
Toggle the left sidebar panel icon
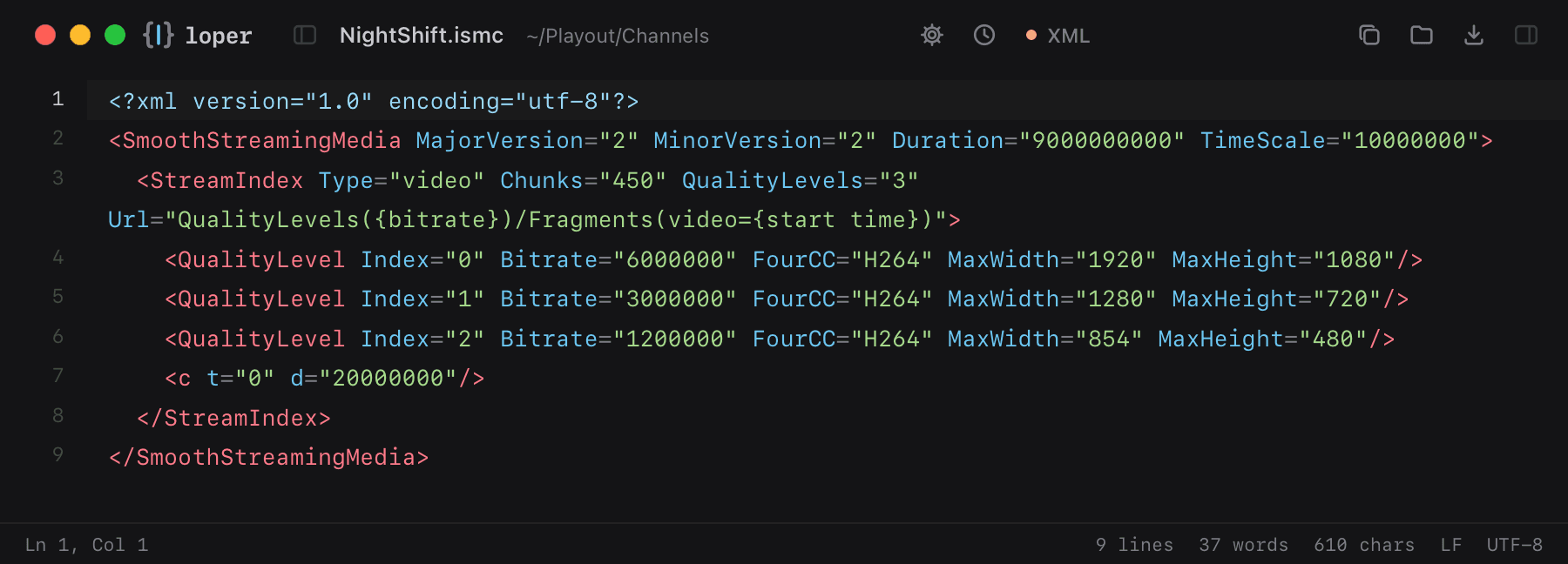(x=305, y=35)
